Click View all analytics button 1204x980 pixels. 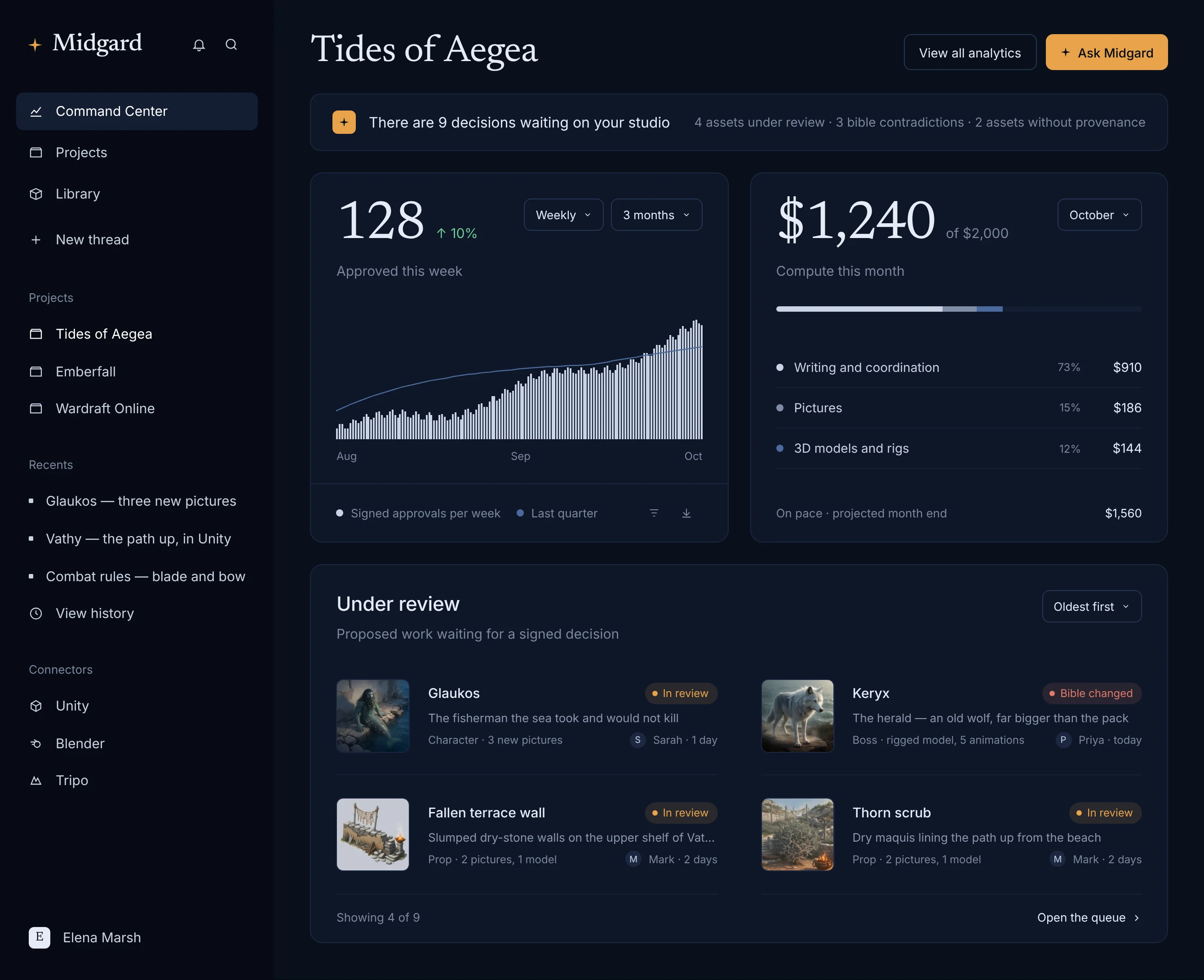(969, 53)
